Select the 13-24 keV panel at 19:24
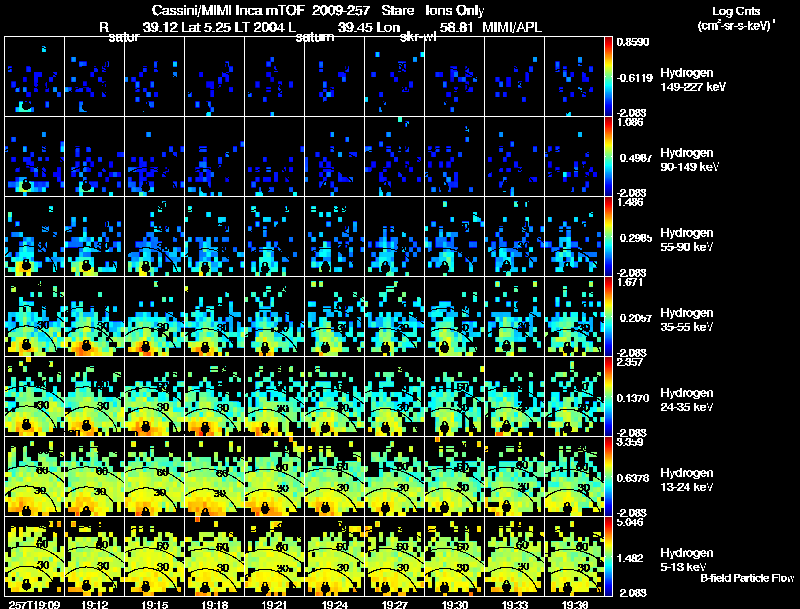800x609 pixels. point(335,477)
